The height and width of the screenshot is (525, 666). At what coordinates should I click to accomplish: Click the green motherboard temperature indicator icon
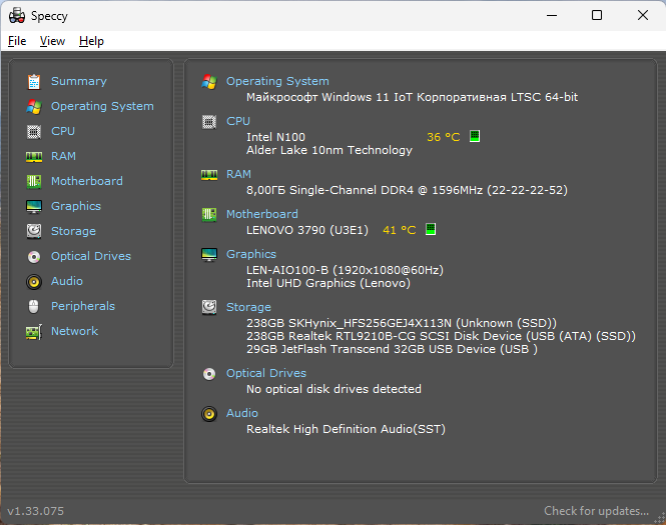[x=431, y=229]
